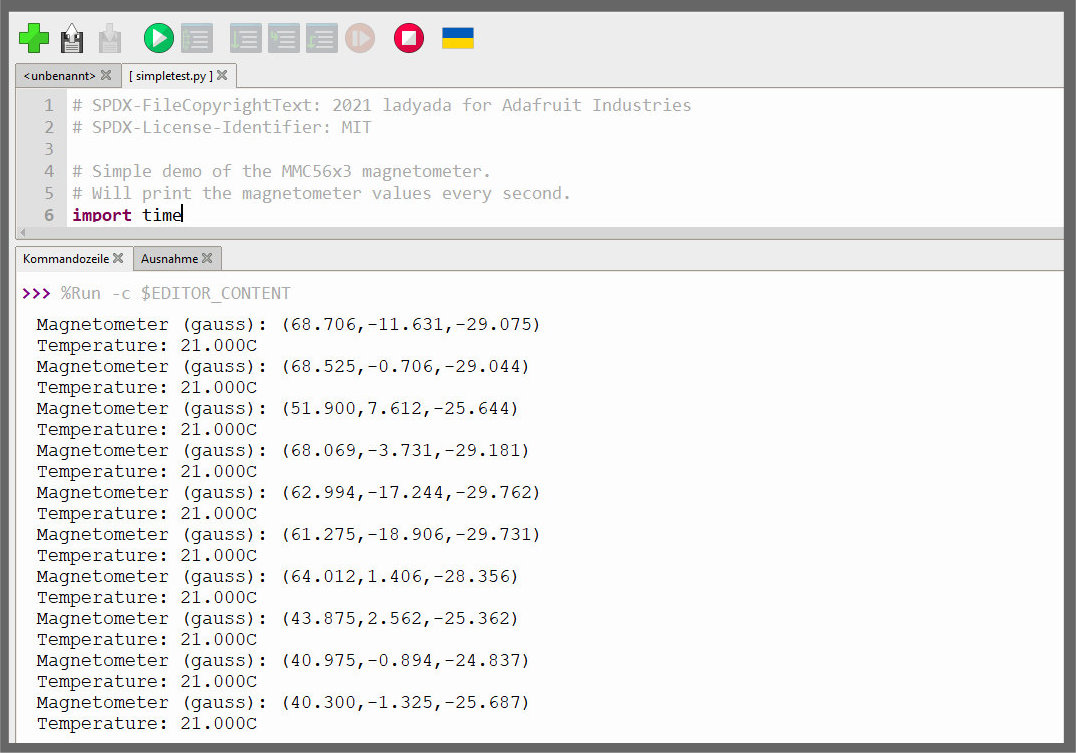1076x753 pixels.
Task: Close the Ausnahme tab
Action: click(207, 259)
